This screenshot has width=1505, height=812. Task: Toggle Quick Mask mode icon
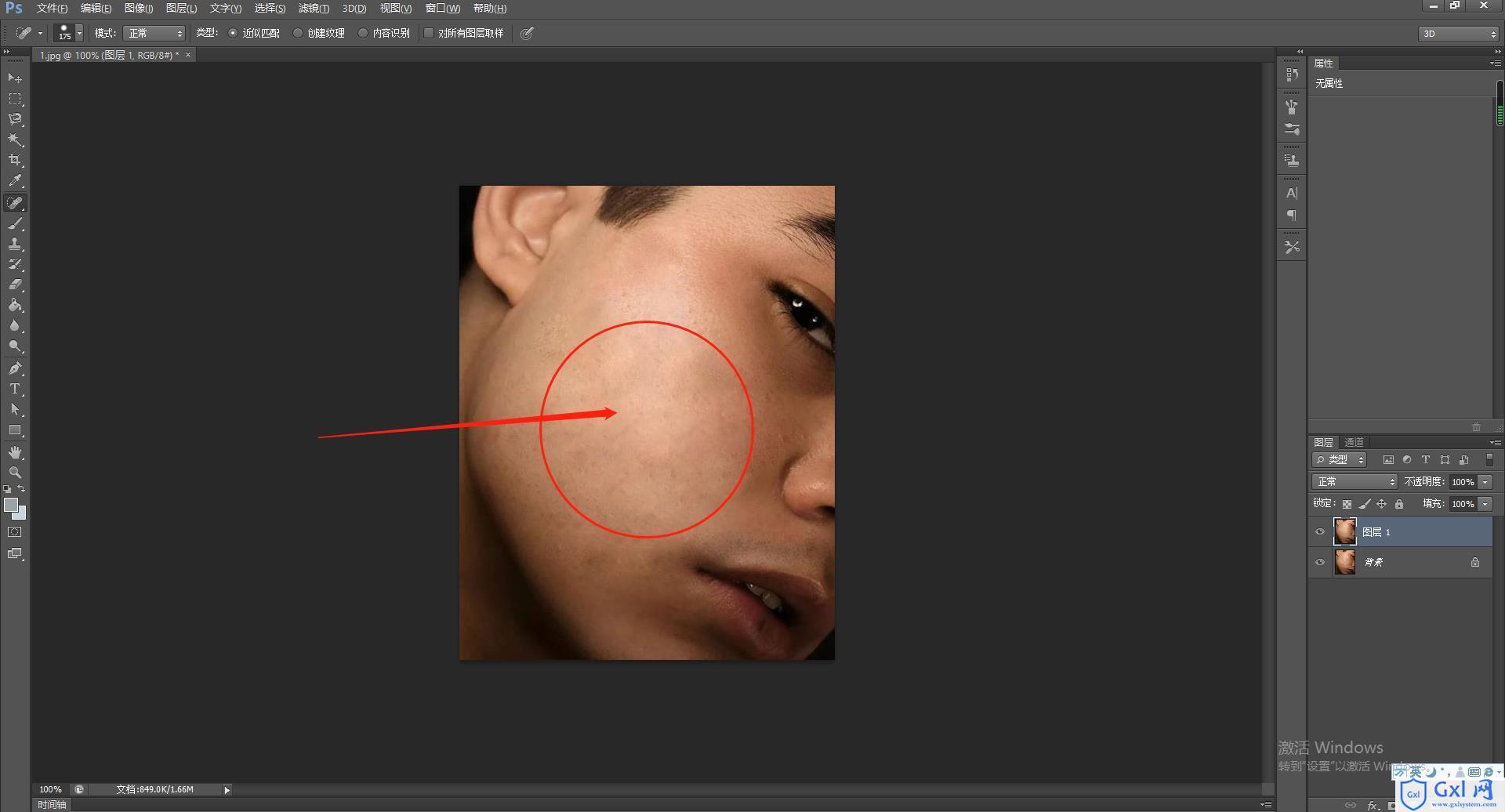point(15,531)
